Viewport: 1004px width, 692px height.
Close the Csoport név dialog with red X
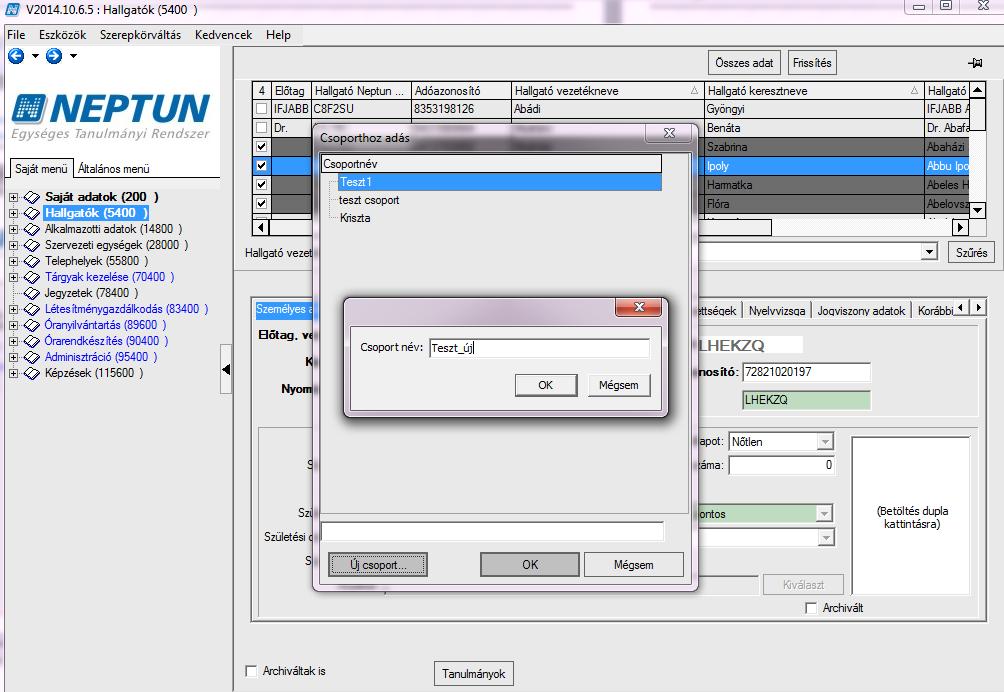coord(638,307)
